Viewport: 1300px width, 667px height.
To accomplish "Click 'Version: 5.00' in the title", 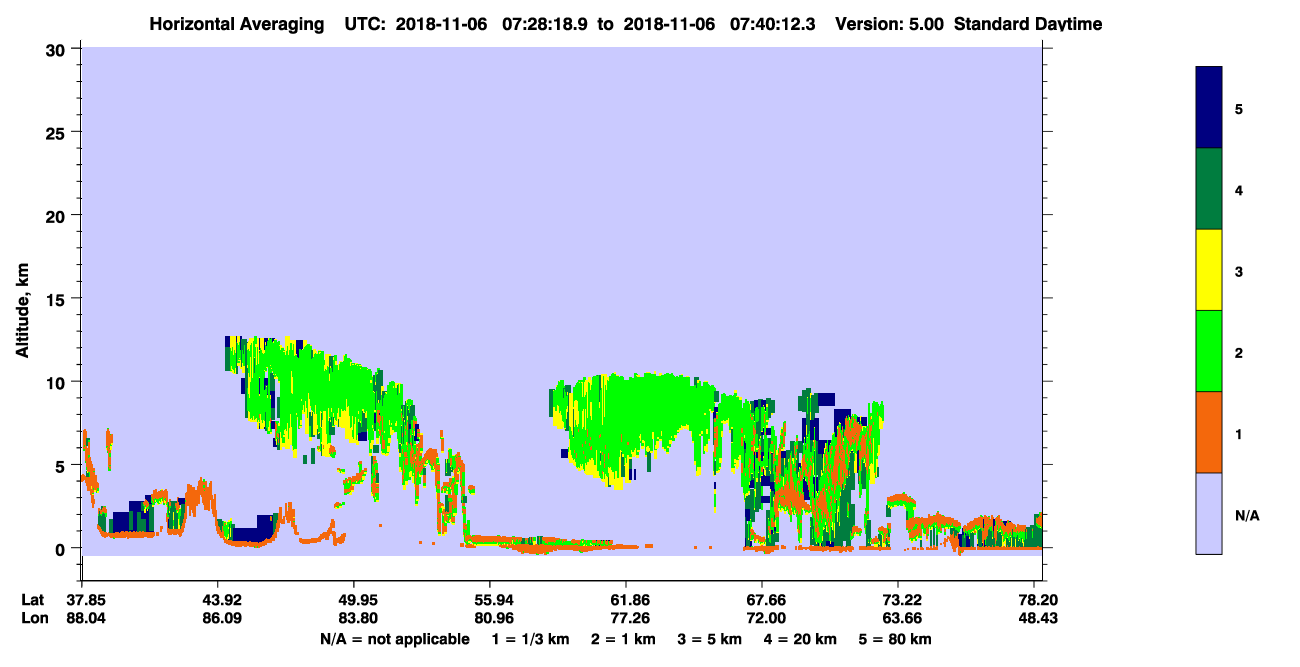I will click(x=890, y=23).
